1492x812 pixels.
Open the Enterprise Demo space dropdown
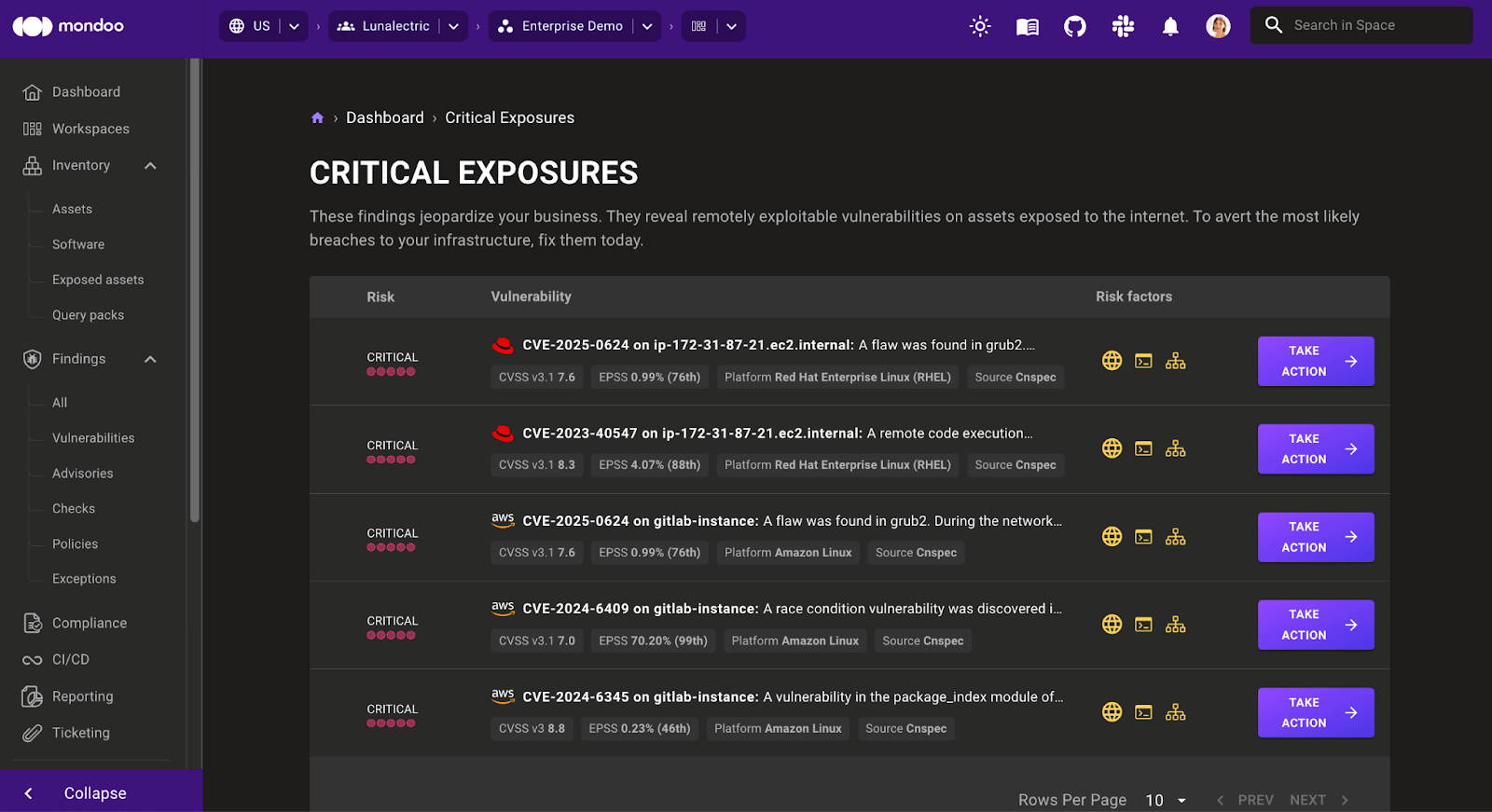point(647,26)
